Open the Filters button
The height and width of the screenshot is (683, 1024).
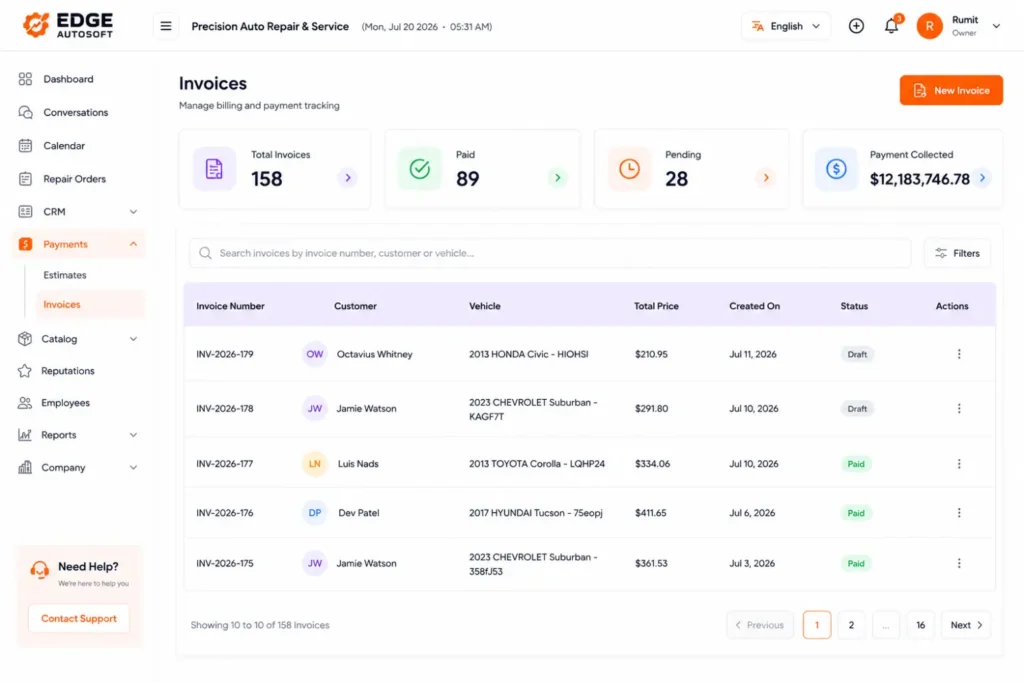tap(957, 253)
